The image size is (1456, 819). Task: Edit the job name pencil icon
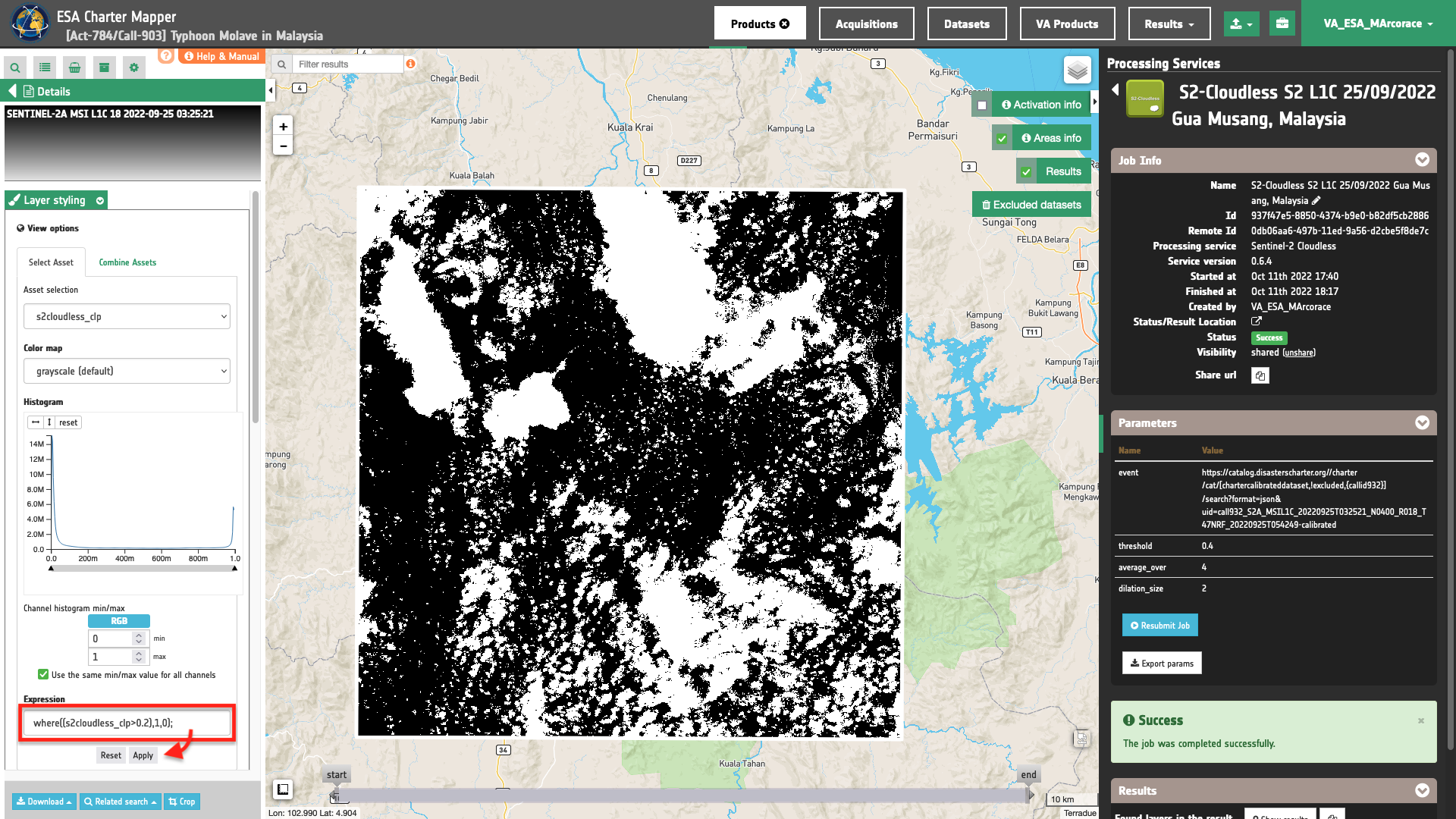1316,200
